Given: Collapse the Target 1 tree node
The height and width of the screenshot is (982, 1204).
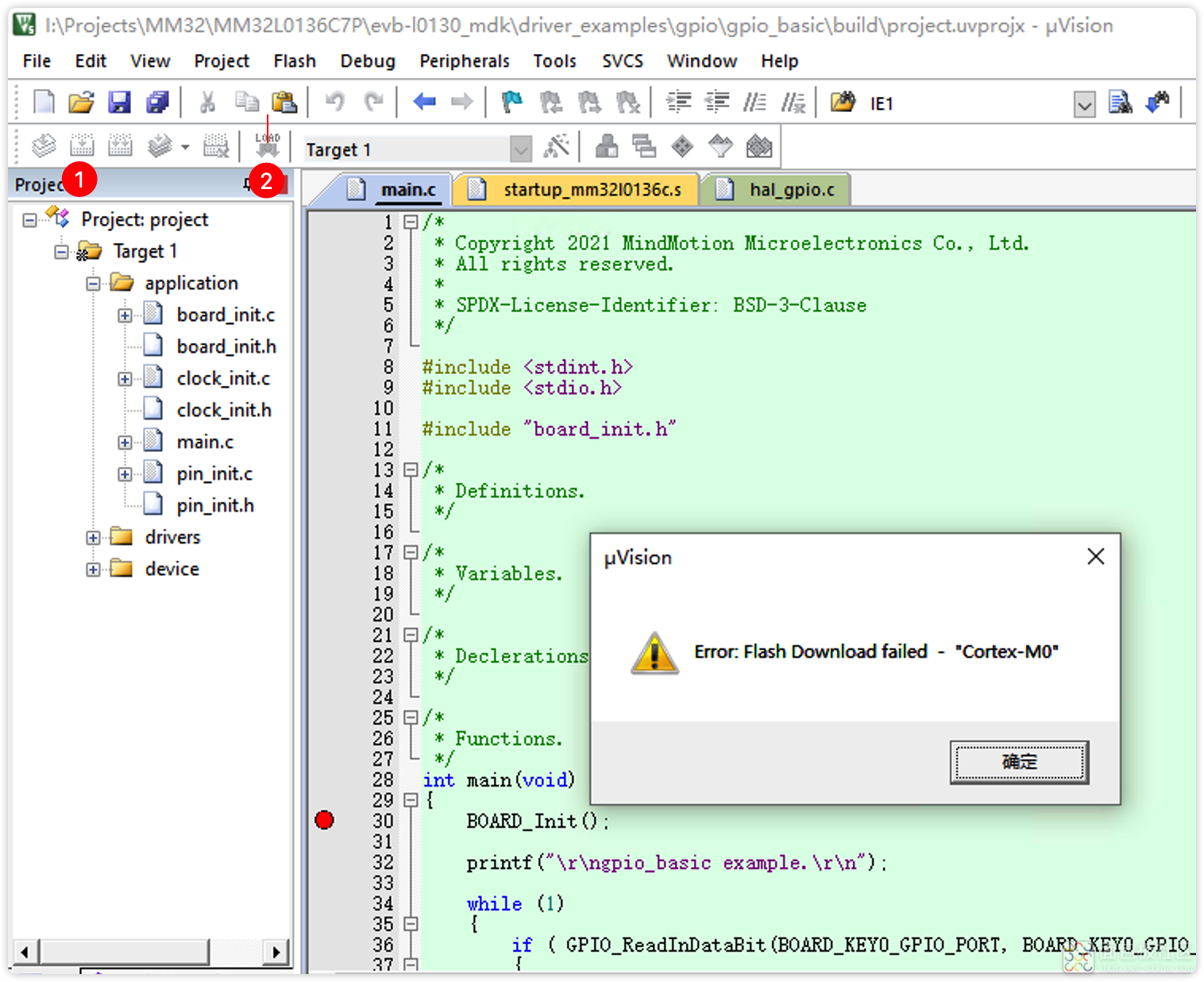Looking at the screenshot, I should coord(61,252).
